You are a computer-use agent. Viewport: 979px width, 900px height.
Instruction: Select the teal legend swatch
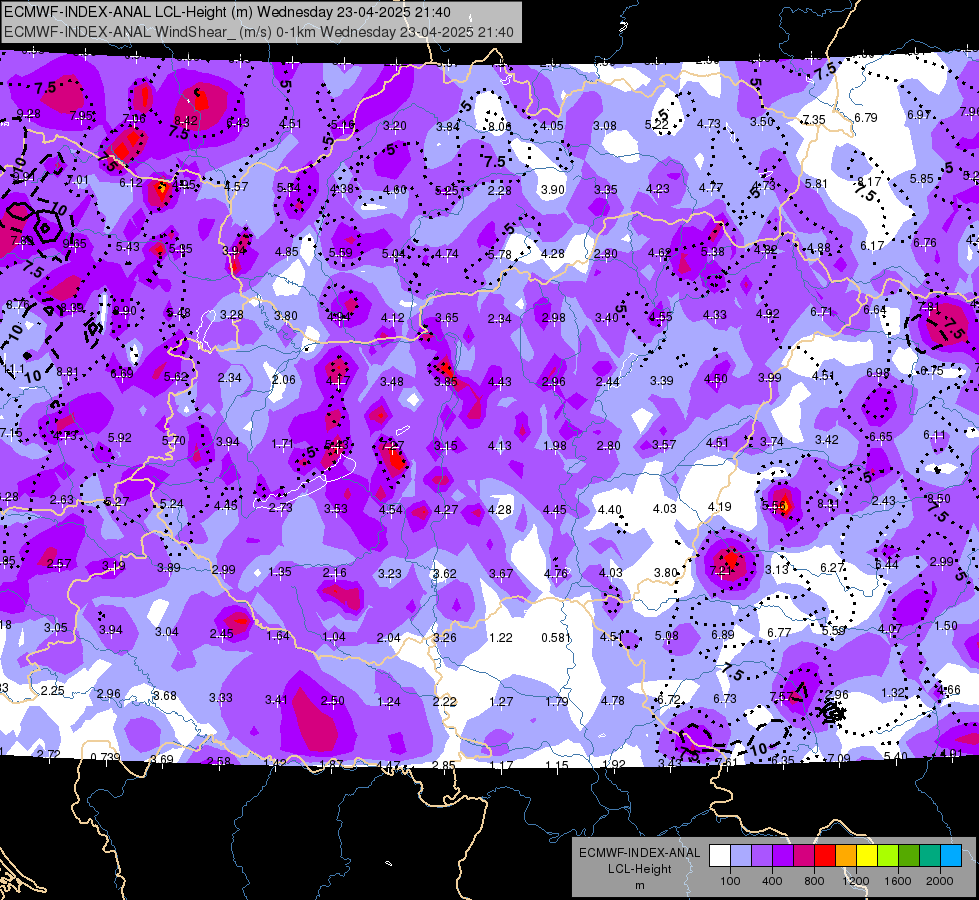pyautogui.click(x=930, y=856)
